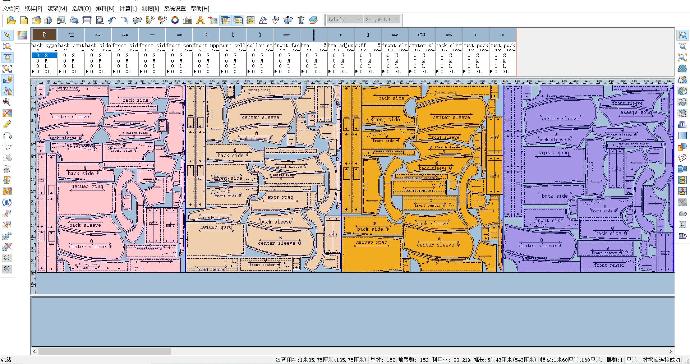Open the Options [O] menu

click(81, 8)
